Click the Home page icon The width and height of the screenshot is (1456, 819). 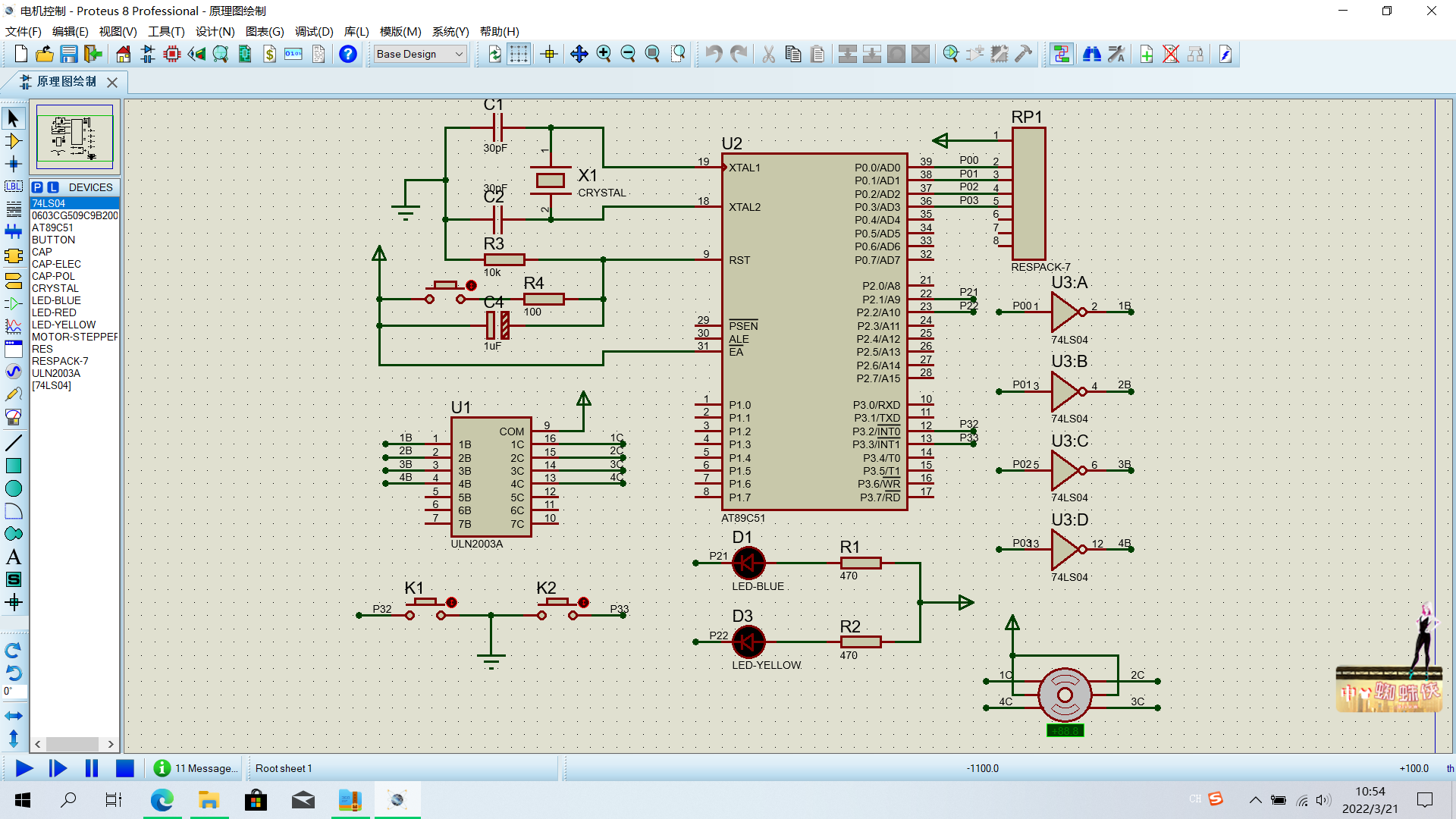[123, 54]
